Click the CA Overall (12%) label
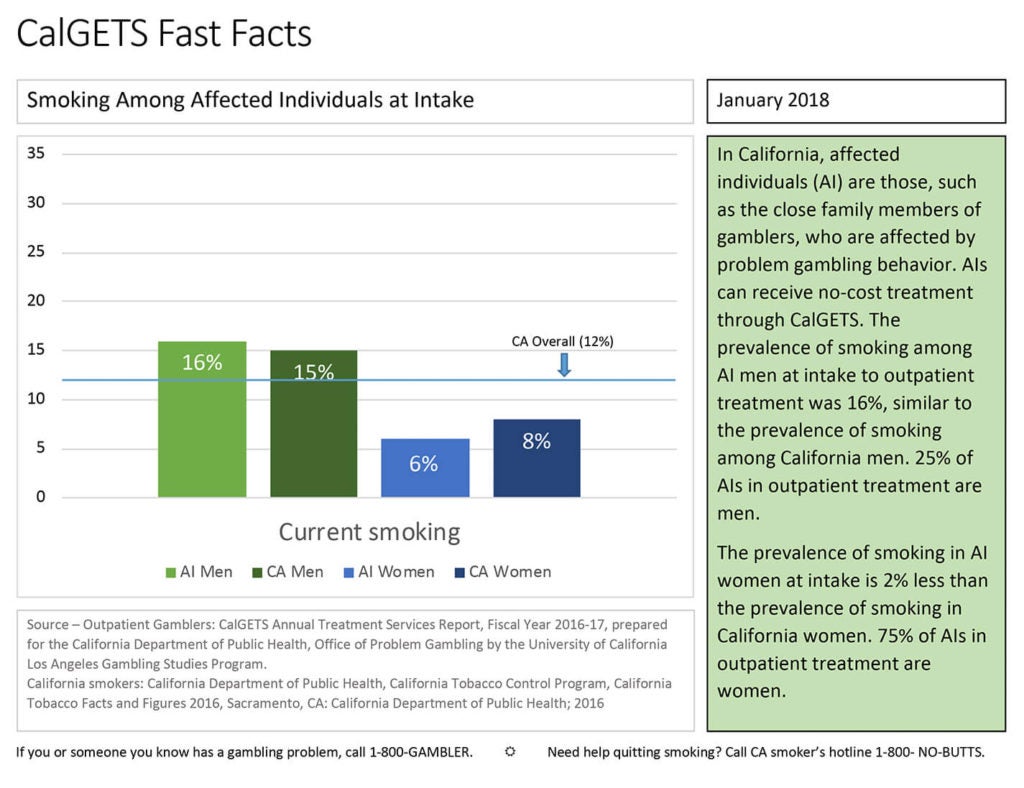The height and width of the screenshot is (788, 1024). click(x=562, y=341)
